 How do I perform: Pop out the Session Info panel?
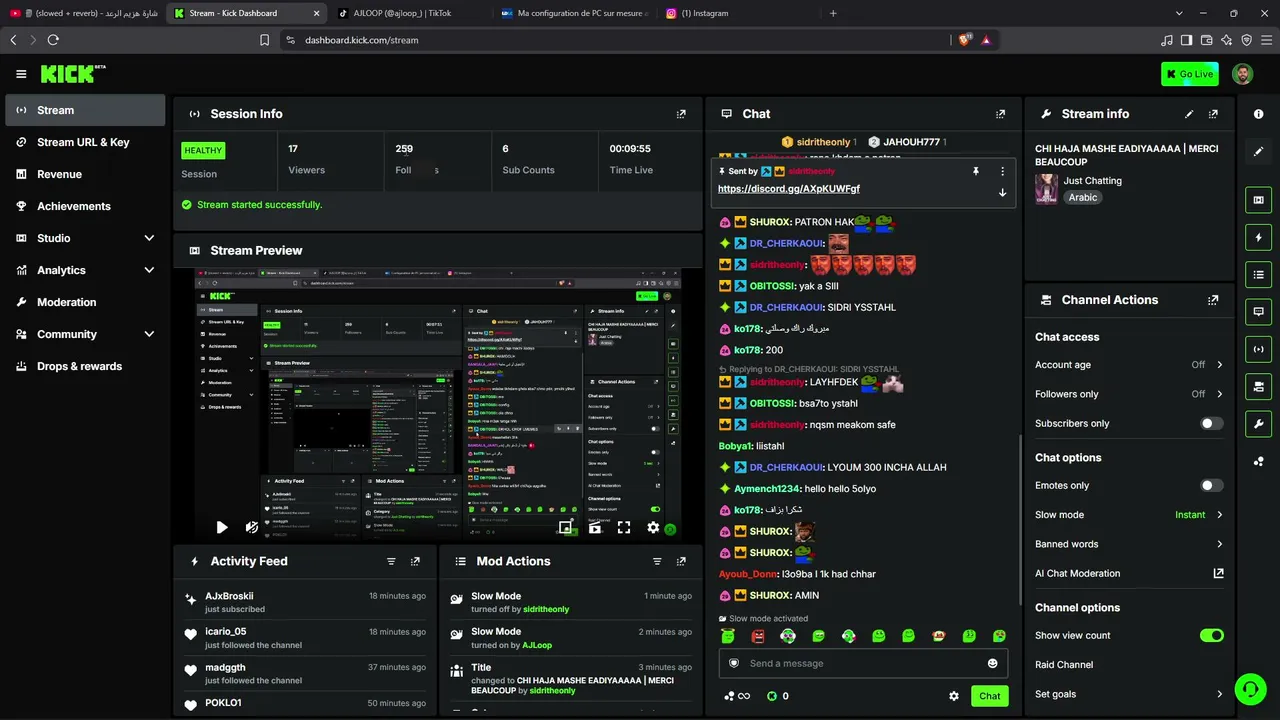click(x=681, y=114)
